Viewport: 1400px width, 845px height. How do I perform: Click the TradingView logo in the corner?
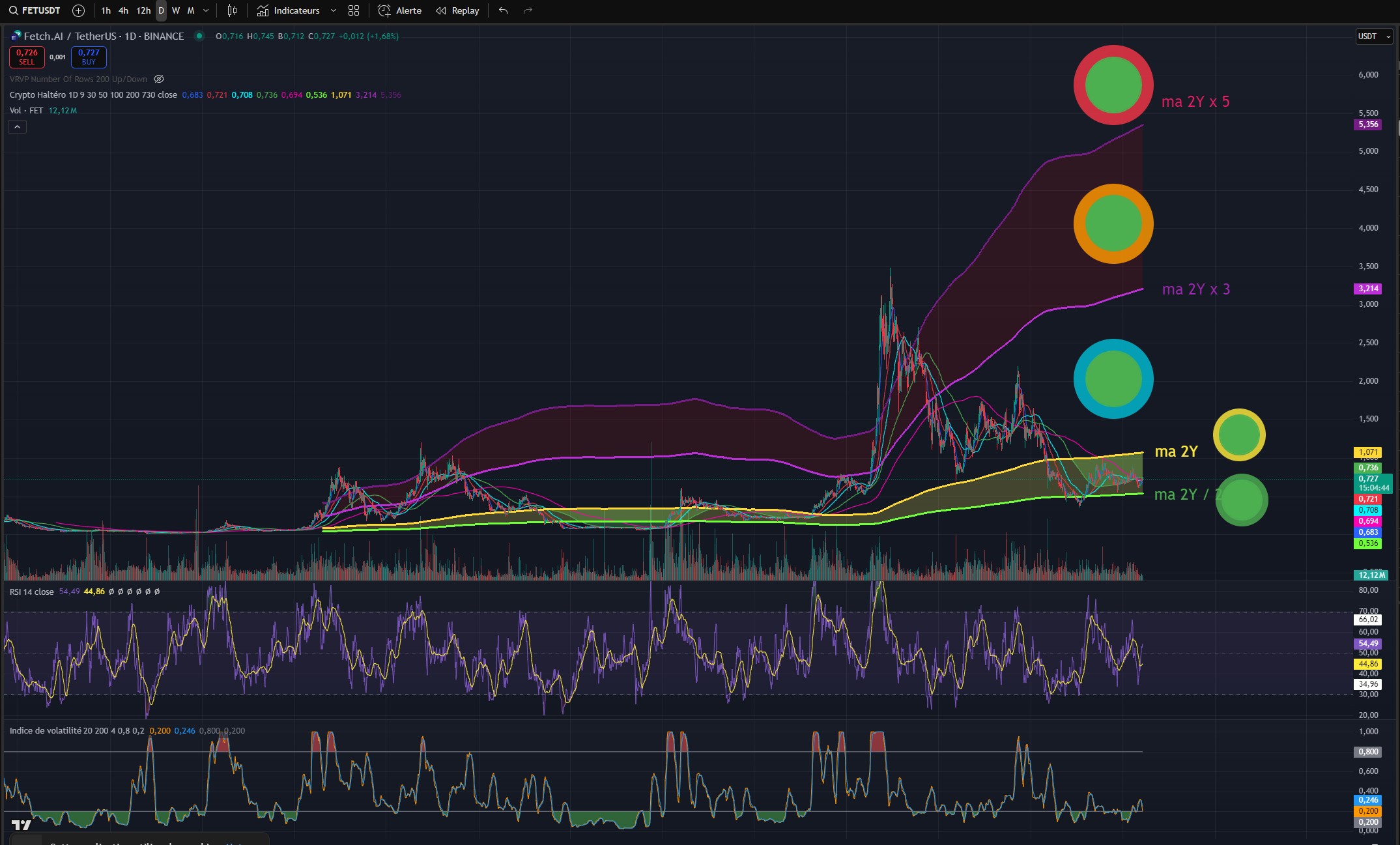(21, 825)
